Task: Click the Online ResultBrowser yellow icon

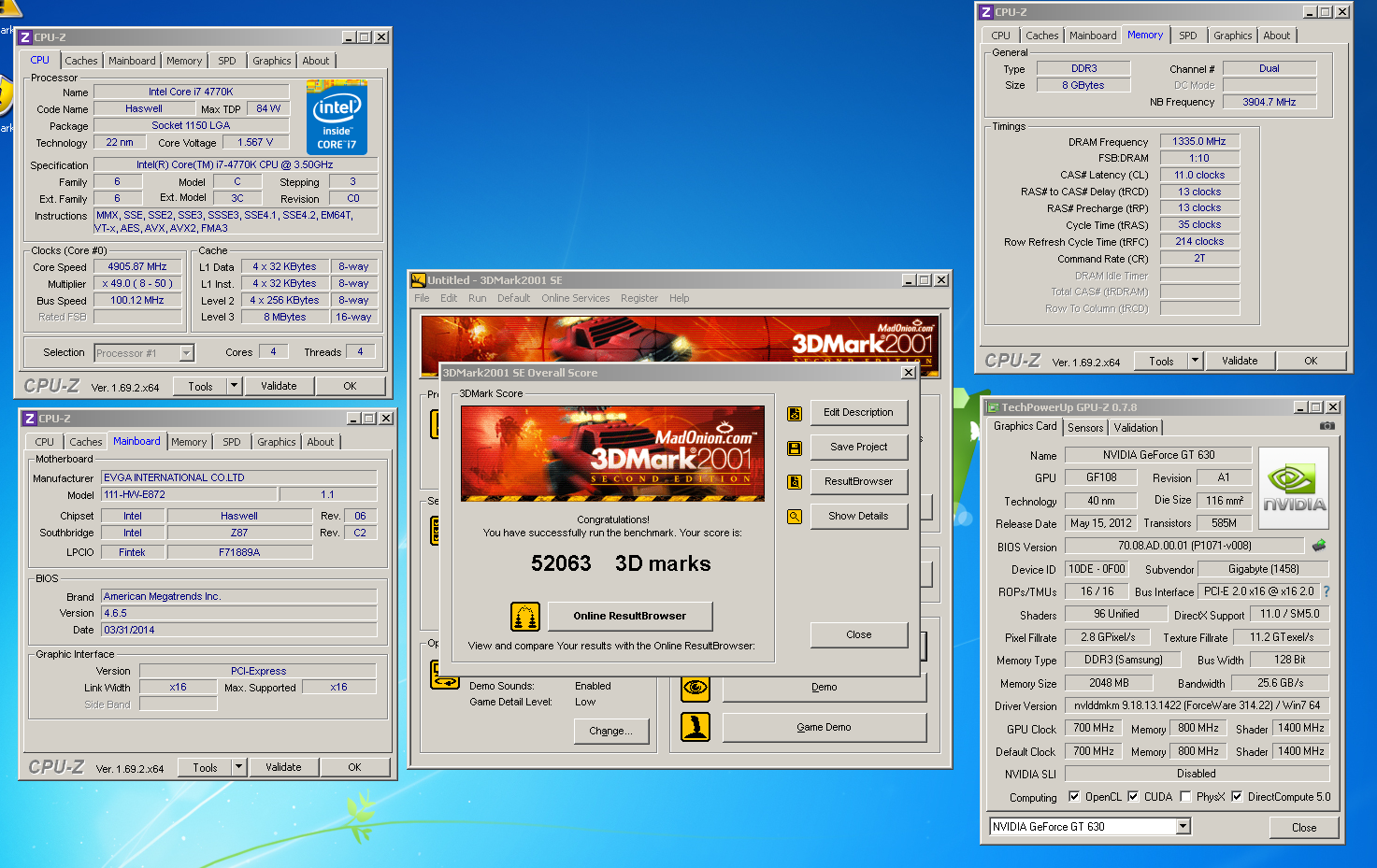Action: pyautogui.click(x=525, y=617)
